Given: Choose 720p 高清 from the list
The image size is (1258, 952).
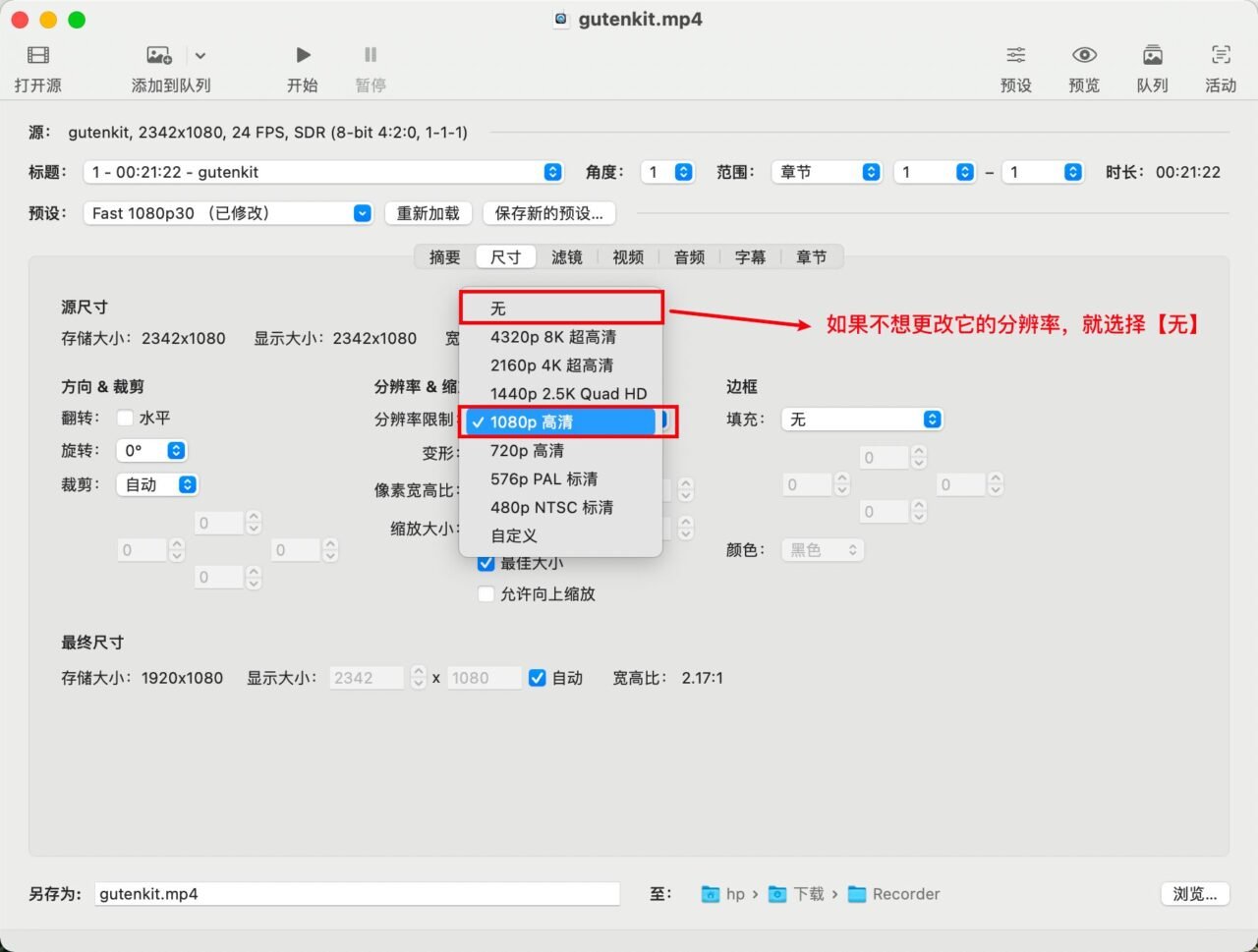Looking at the screenshot, I should point(527,451).
